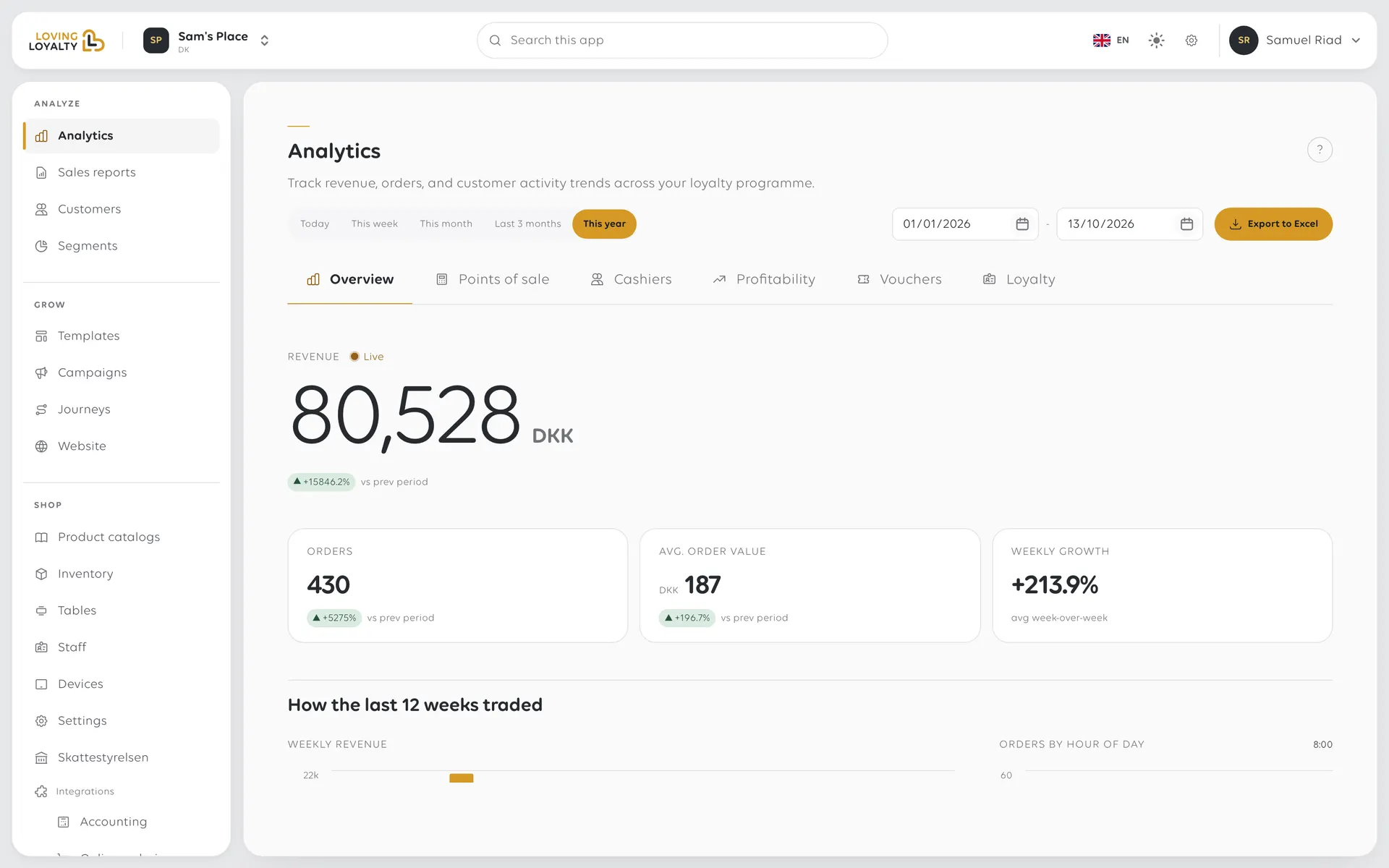This screenshot has height=868, width=1389.
Task: Open Templates in sidebar
Action: [x=122, y=336]
